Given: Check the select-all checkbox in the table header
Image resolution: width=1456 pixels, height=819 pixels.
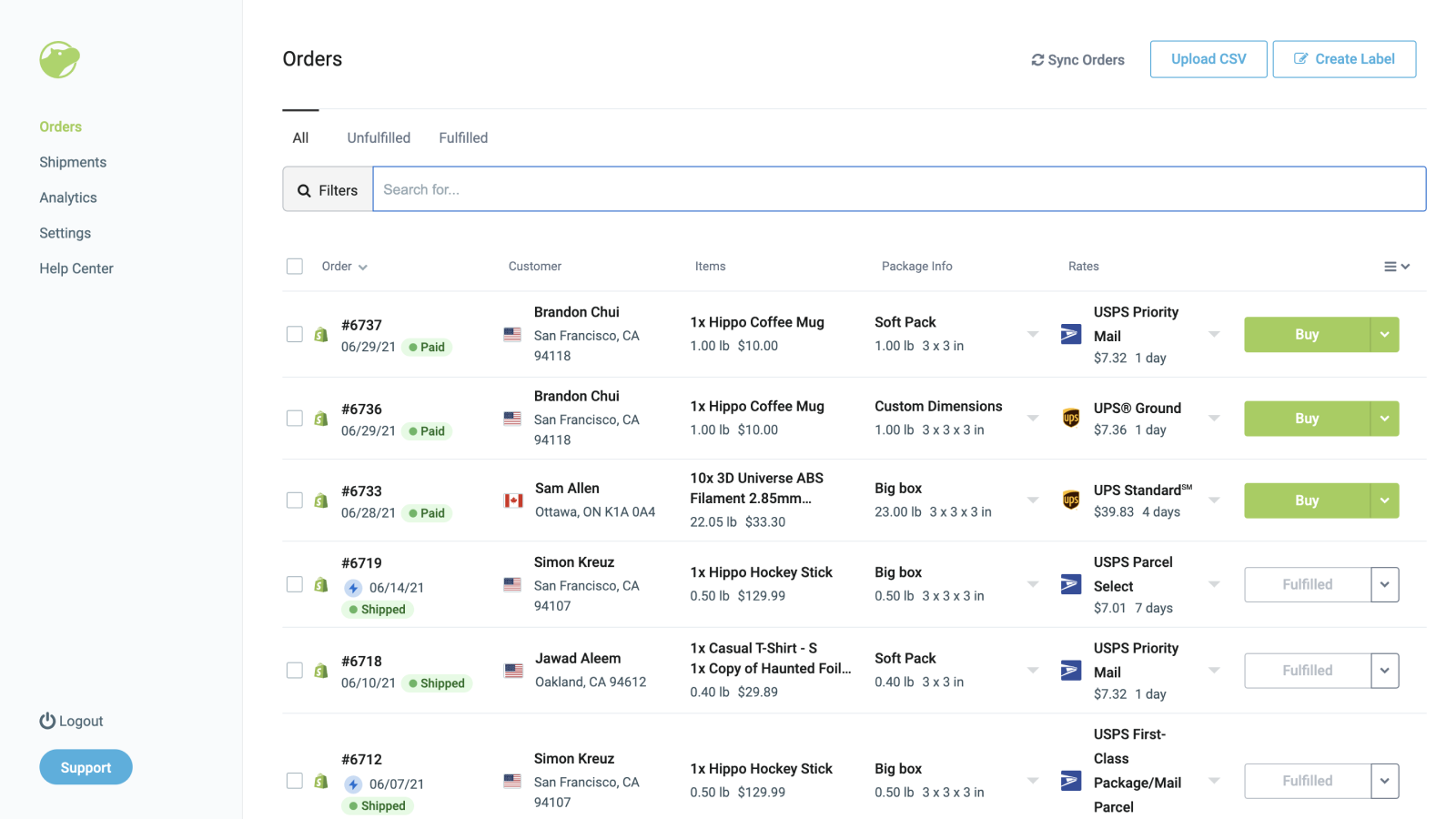Looking at the screenshot, I should click(x=294, y=266).
